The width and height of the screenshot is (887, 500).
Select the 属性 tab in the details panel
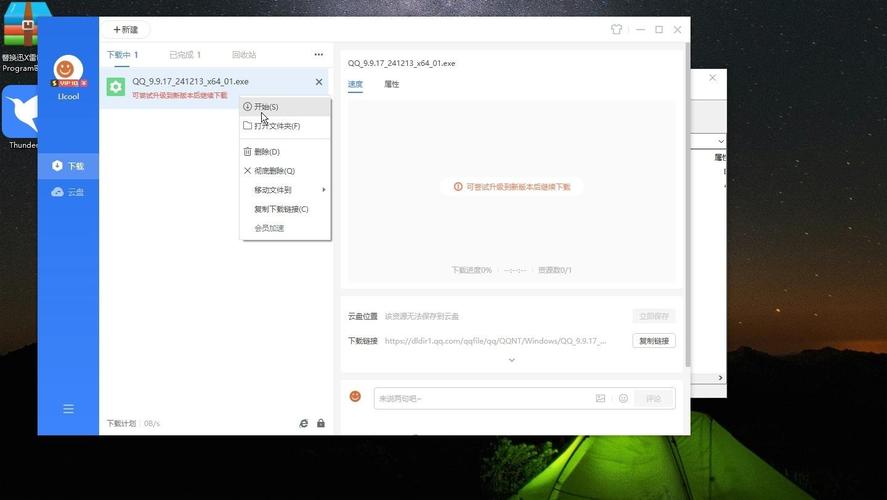point(391,84)
